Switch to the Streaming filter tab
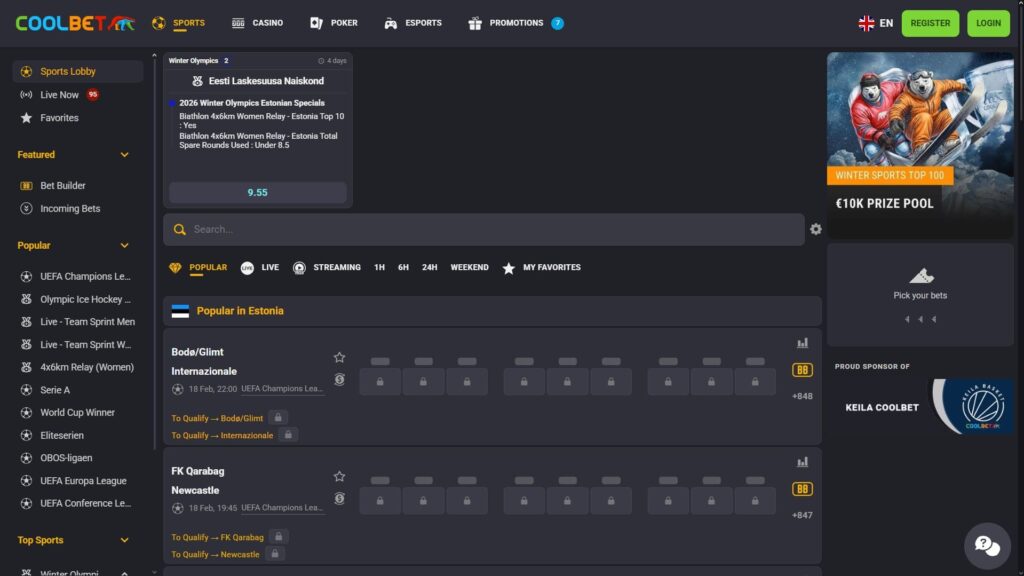 (x=327, y=268)
